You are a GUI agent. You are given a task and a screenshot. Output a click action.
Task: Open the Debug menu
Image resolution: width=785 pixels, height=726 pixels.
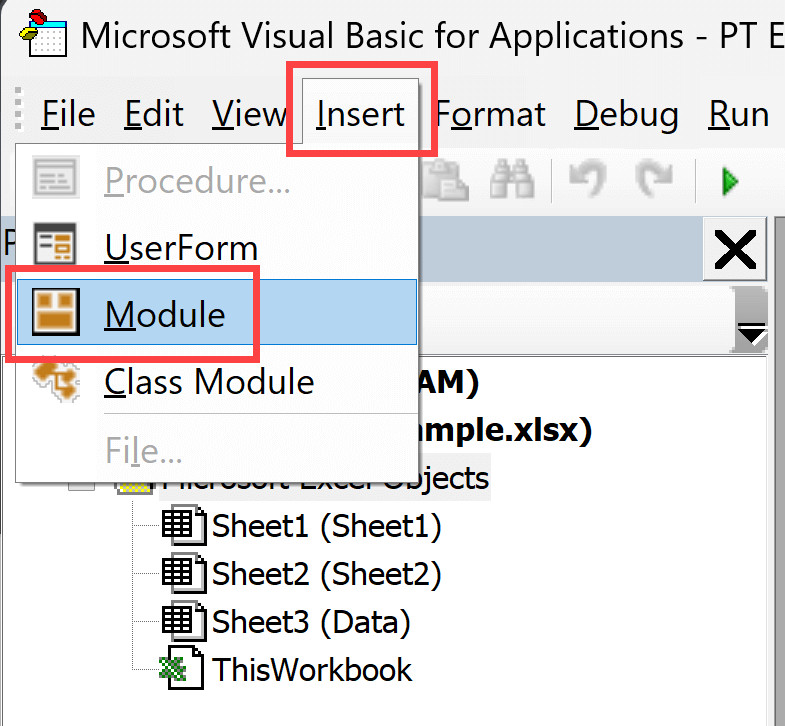(x=627, y=115)
